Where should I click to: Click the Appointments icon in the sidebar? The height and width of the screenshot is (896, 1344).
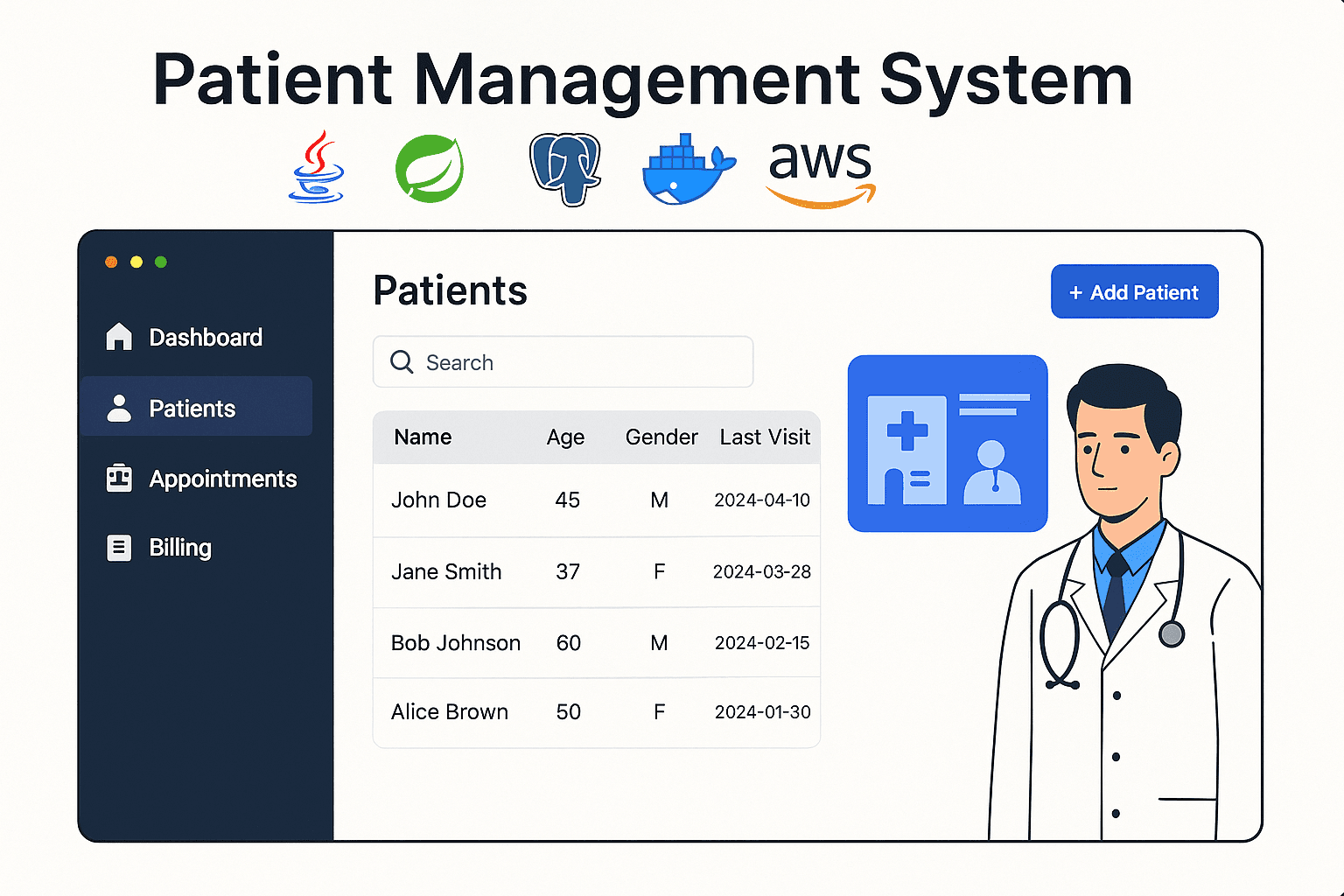tap(118, 478)
